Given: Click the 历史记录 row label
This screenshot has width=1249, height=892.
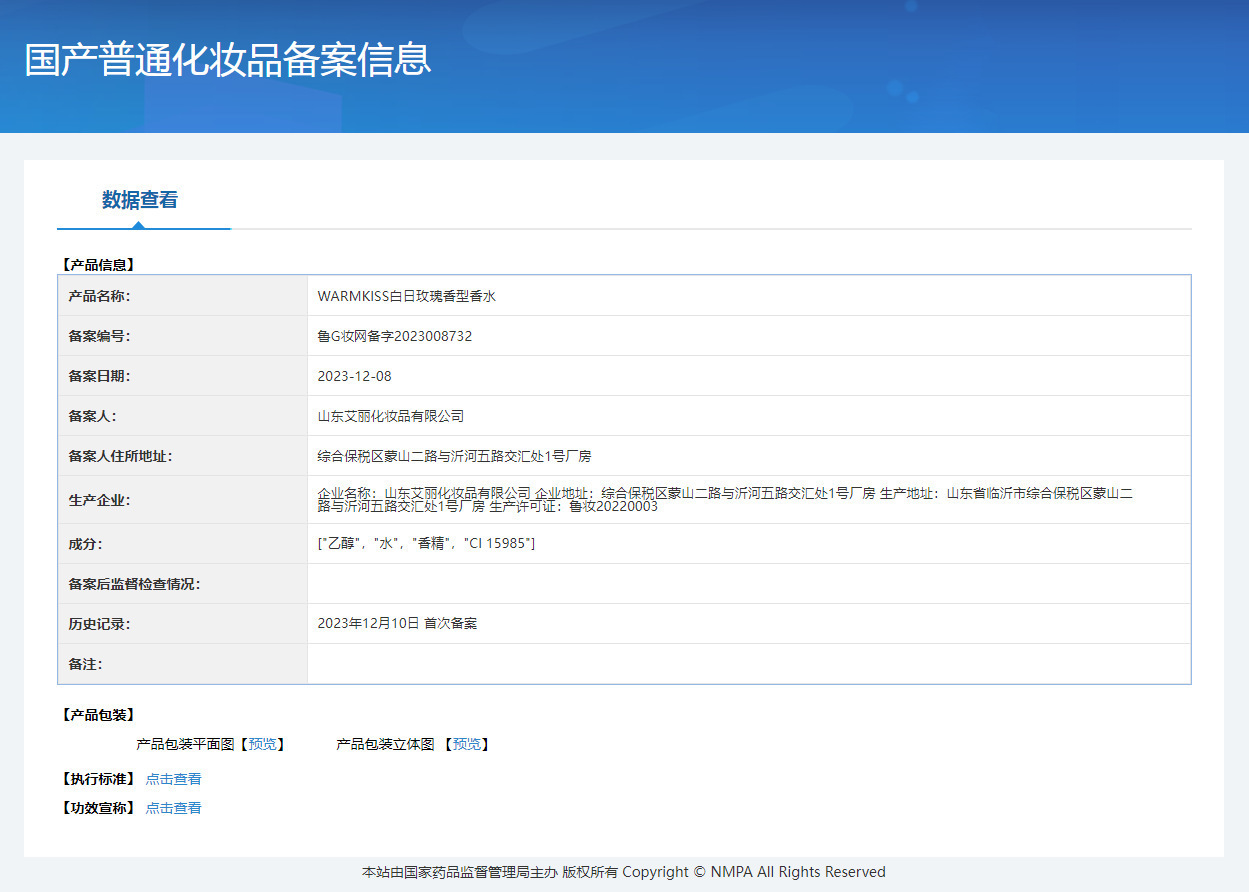Looking at the screenshot, I should pyautogui.click(x=99, y=624).
